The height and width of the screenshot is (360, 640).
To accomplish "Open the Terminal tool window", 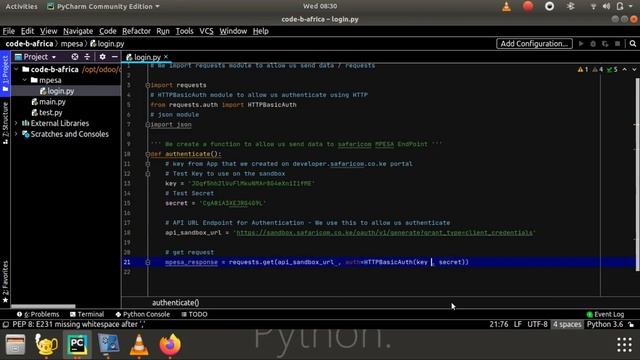I will point(87,314).
